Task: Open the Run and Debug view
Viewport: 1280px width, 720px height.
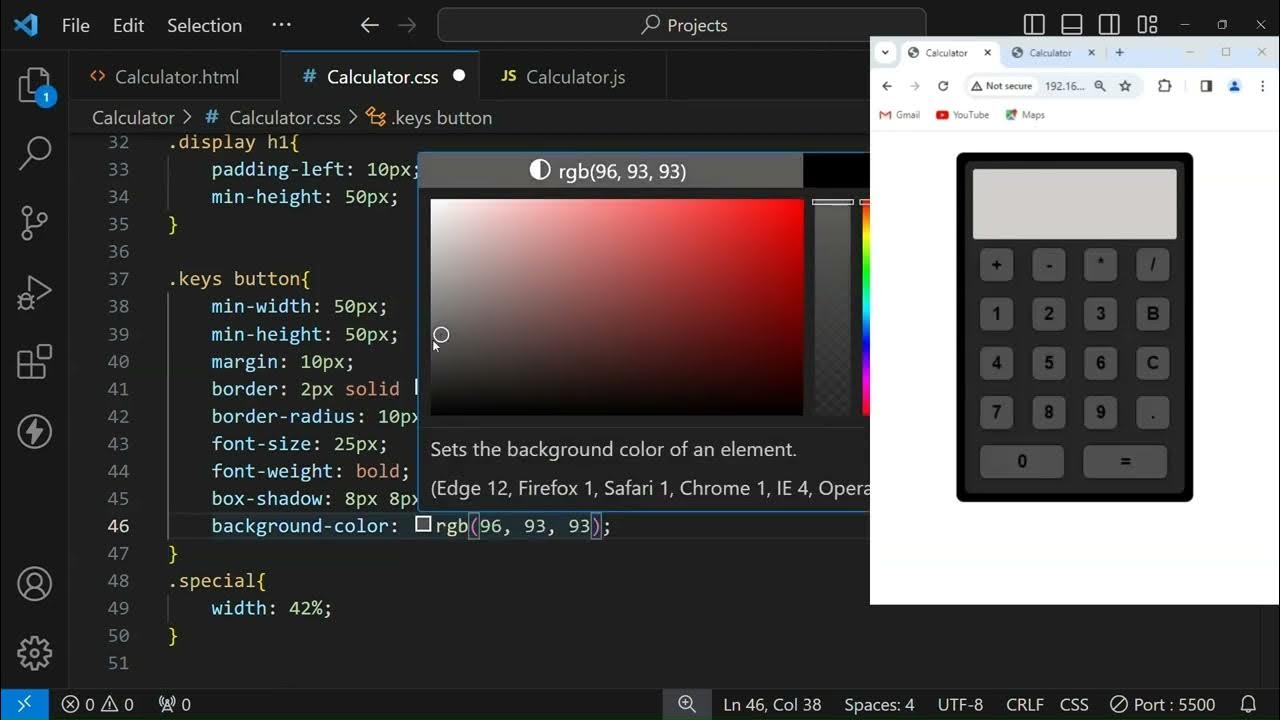Action: [x=35, y=293]
